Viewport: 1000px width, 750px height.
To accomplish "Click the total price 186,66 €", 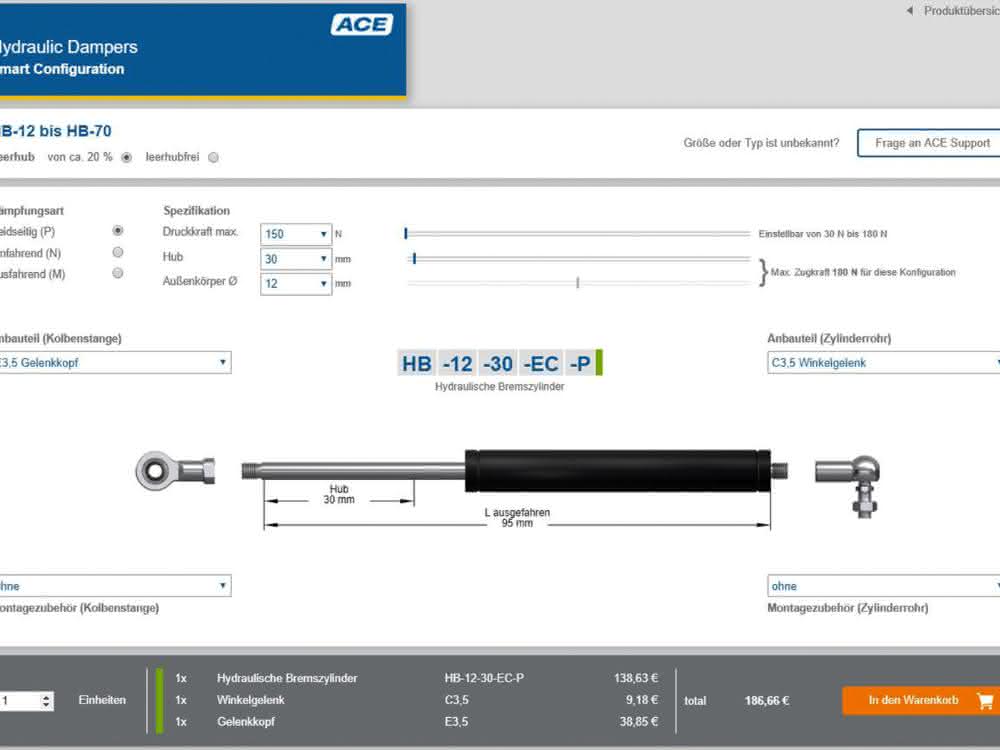I will (767, 700).
